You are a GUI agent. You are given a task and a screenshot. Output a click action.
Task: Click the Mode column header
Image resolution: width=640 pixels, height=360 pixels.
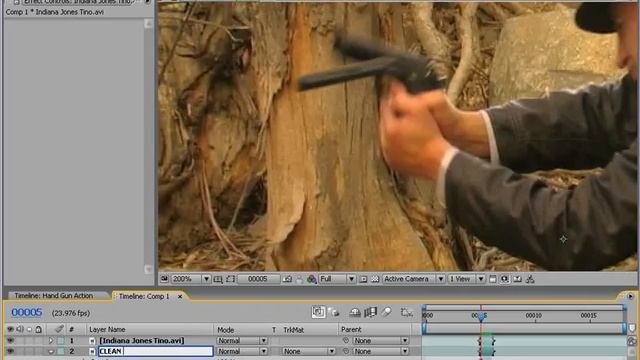pyautogui.click(x=225, y=329)
